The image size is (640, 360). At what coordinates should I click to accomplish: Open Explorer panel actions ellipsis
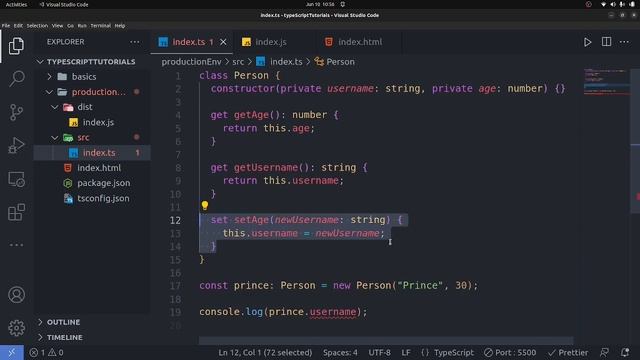135,42
